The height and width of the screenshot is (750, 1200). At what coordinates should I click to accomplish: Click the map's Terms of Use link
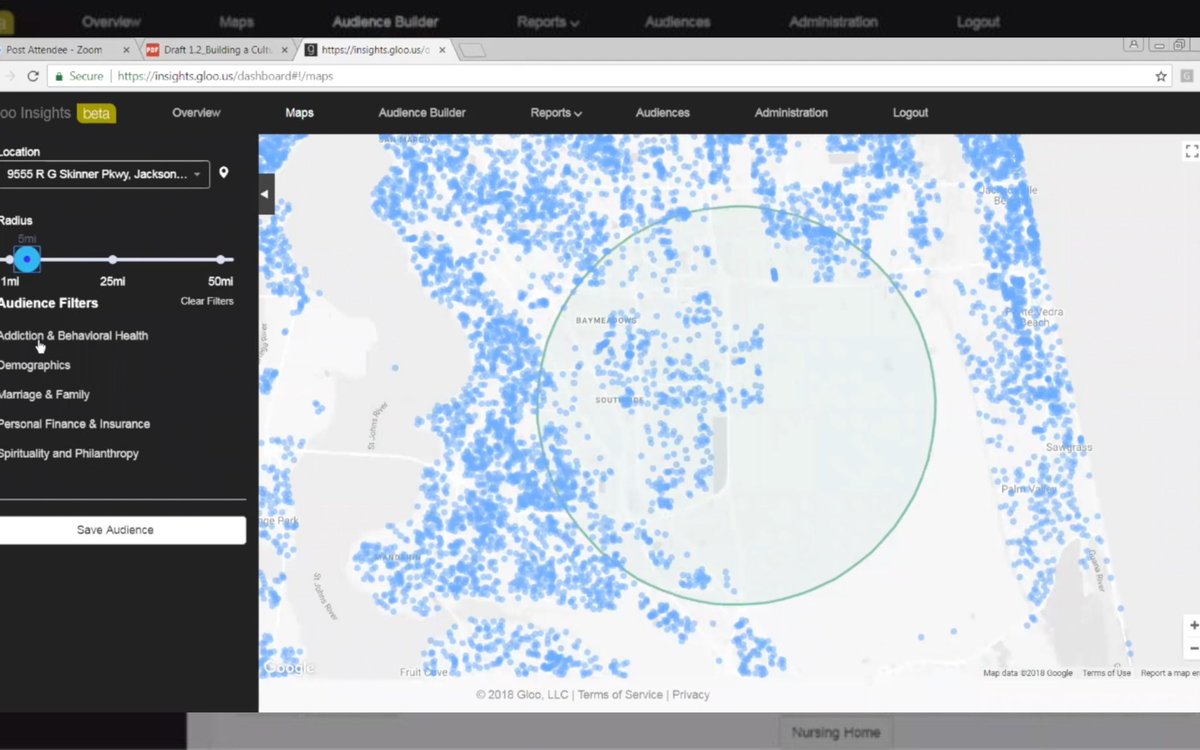(1107, 673)
